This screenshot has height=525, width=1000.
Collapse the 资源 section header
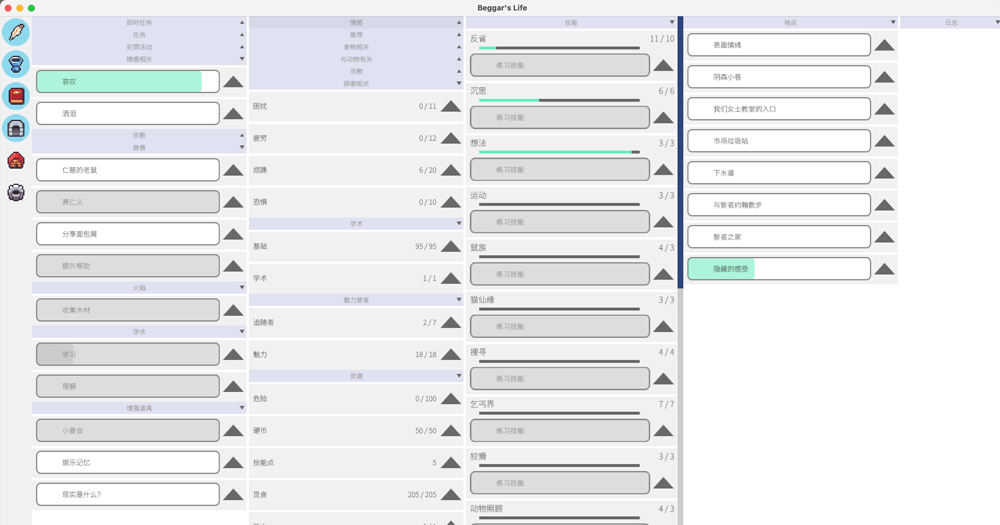[x=356, y=376]
